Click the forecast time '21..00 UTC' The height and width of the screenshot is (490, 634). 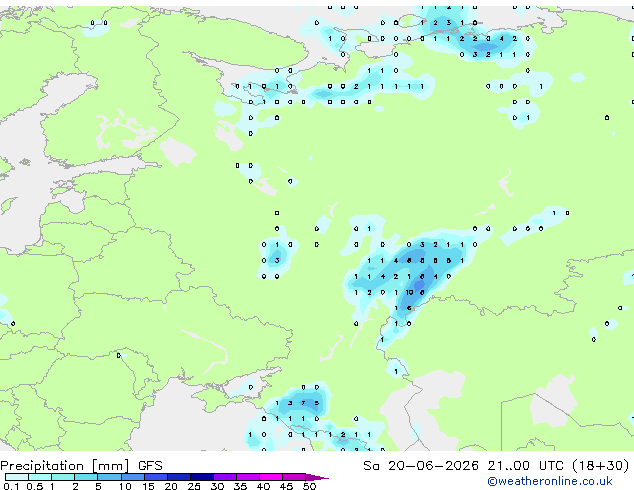526,466
